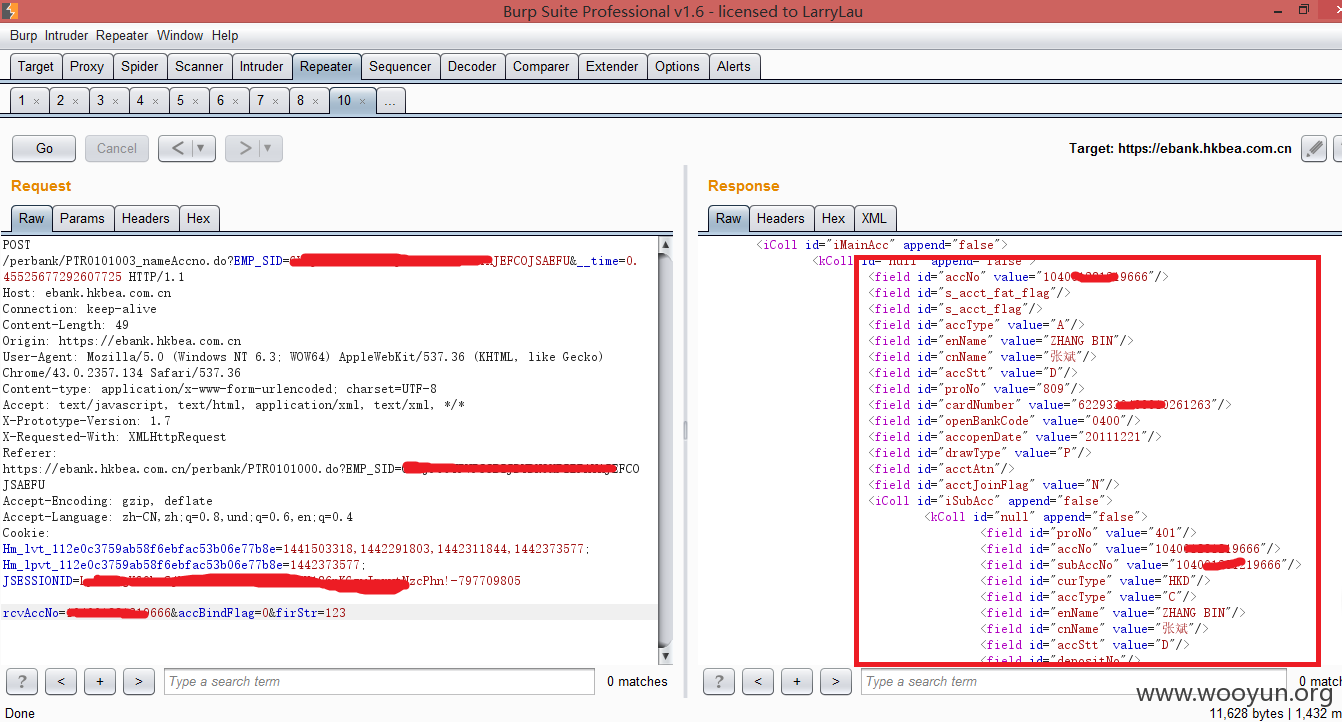The image size is (1342, 722).
Task: Open the Help menu
Action: (x=225, y=35)
